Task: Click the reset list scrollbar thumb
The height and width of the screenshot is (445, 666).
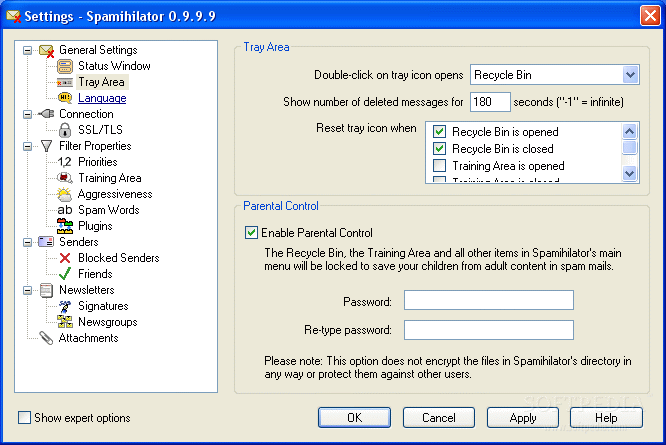Action: pyautogui.click(x=629, y=147)
